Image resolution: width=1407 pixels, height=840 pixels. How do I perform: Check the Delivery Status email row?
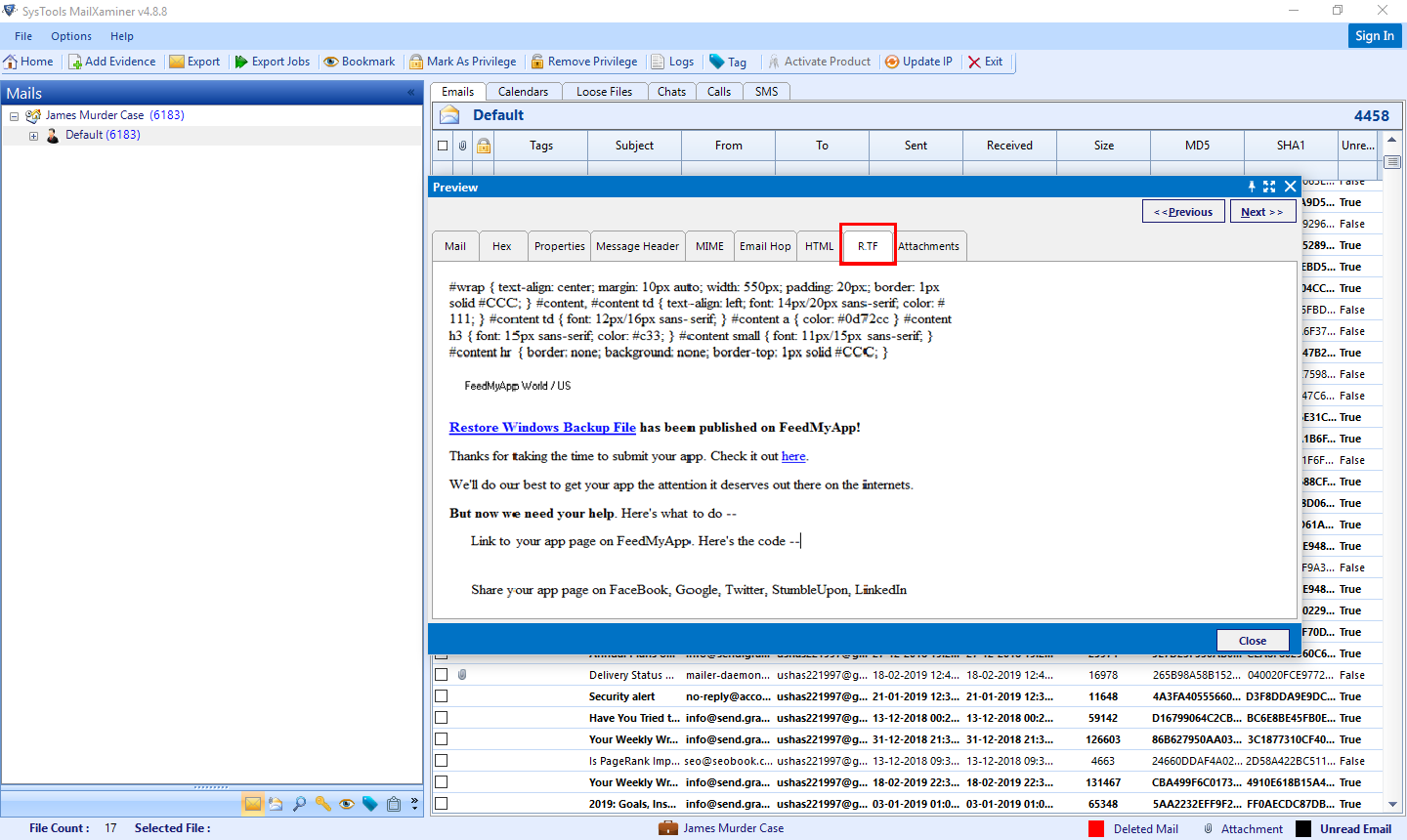441,674
